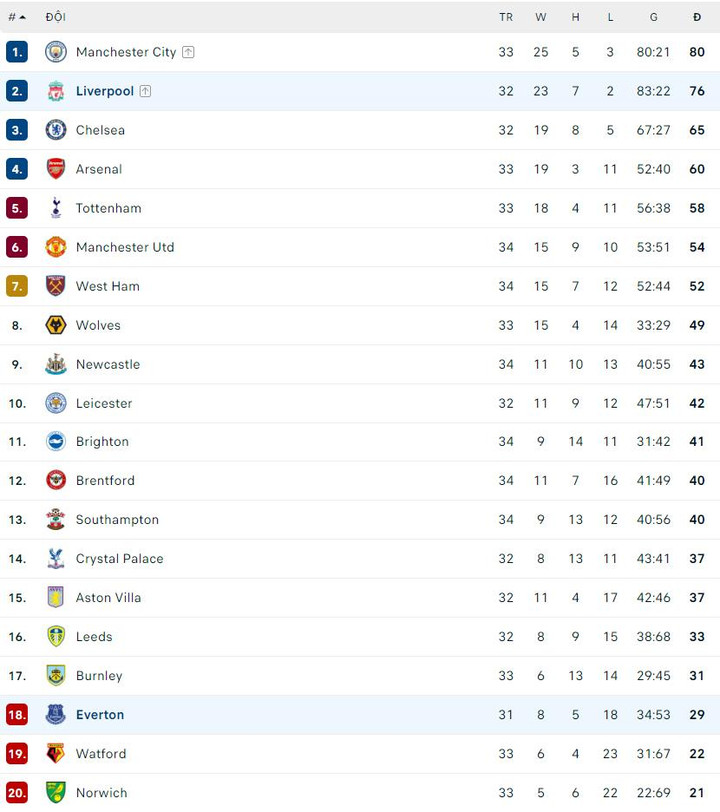Open the Everton team link

100,715
